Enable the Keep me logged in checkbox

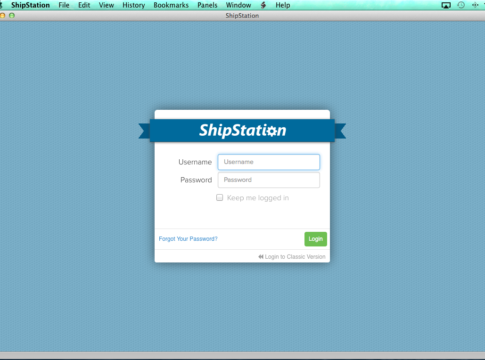coord(219,198)
